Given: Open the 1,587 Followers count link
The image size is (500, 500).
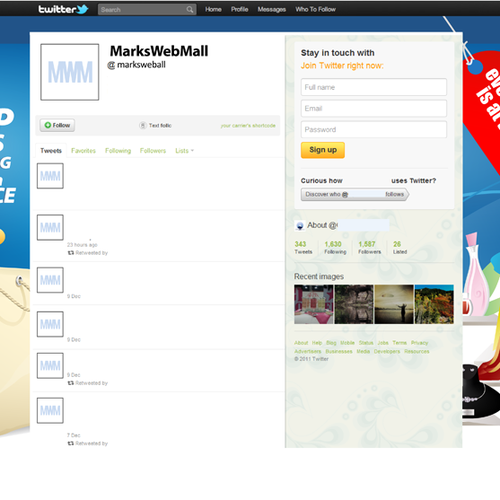Looking at the screenshot, I should (369, 247).
